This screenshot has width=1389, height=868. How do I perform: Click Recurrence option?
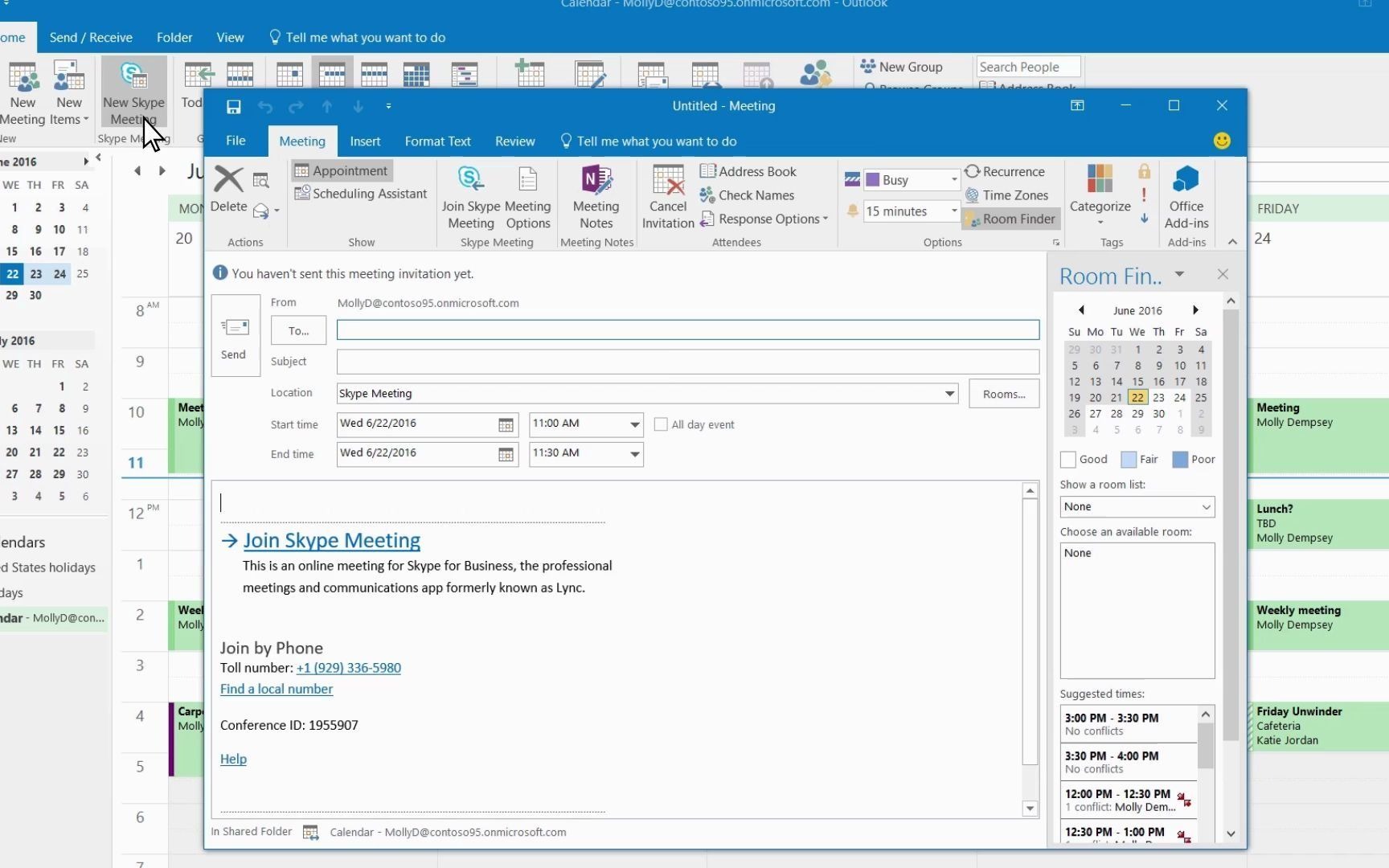[x=1005, y=171]
